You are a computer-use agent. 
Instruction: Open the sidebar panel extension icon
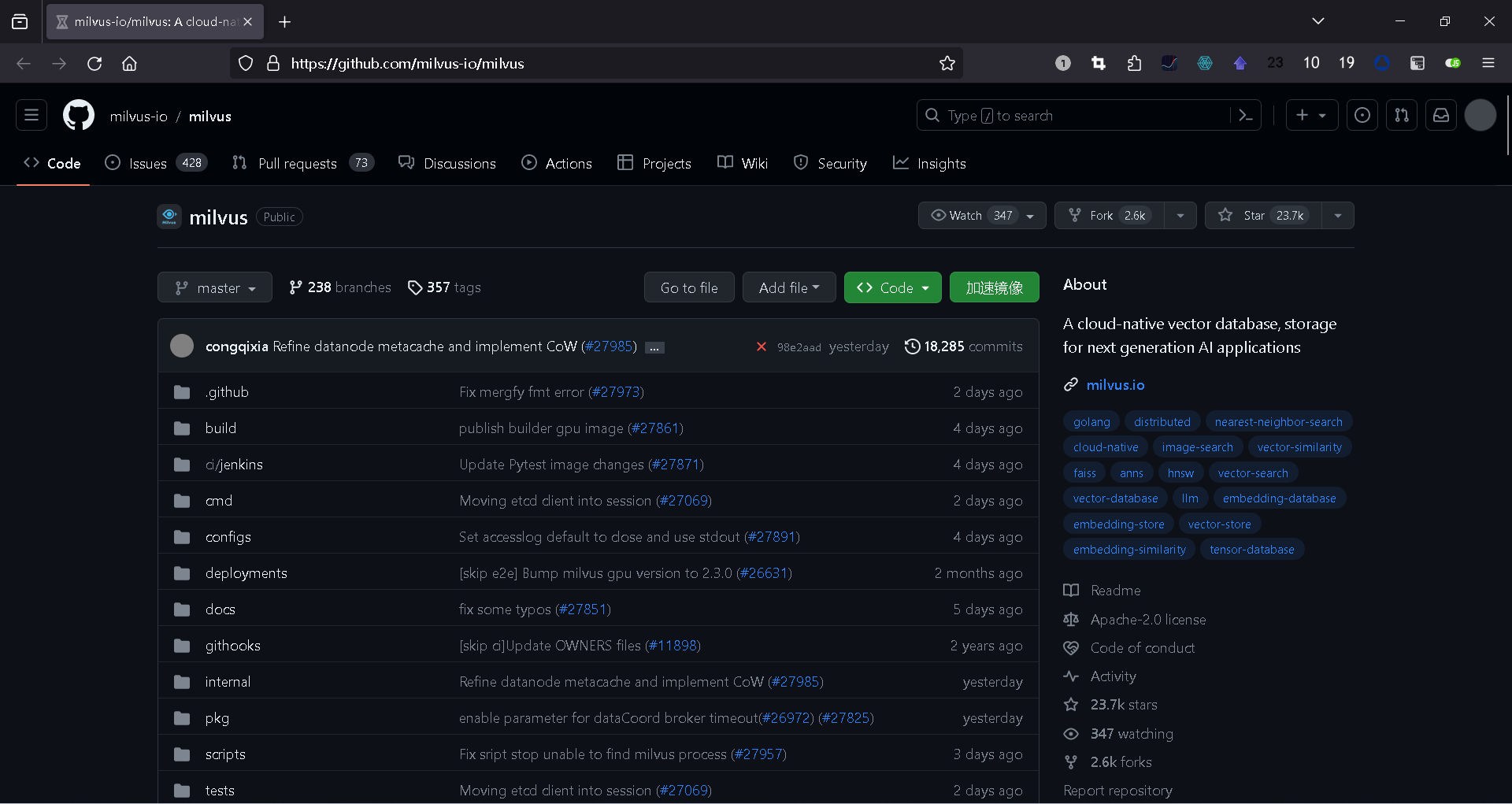click(1417, 63)
